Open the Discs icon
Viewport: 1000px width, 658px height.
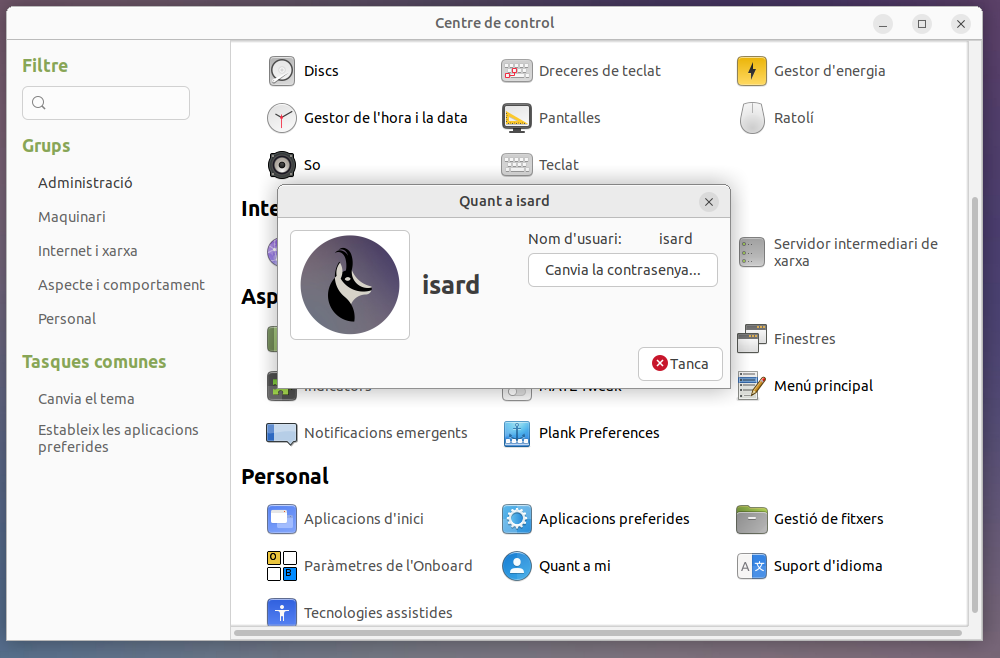coord(282,71)
